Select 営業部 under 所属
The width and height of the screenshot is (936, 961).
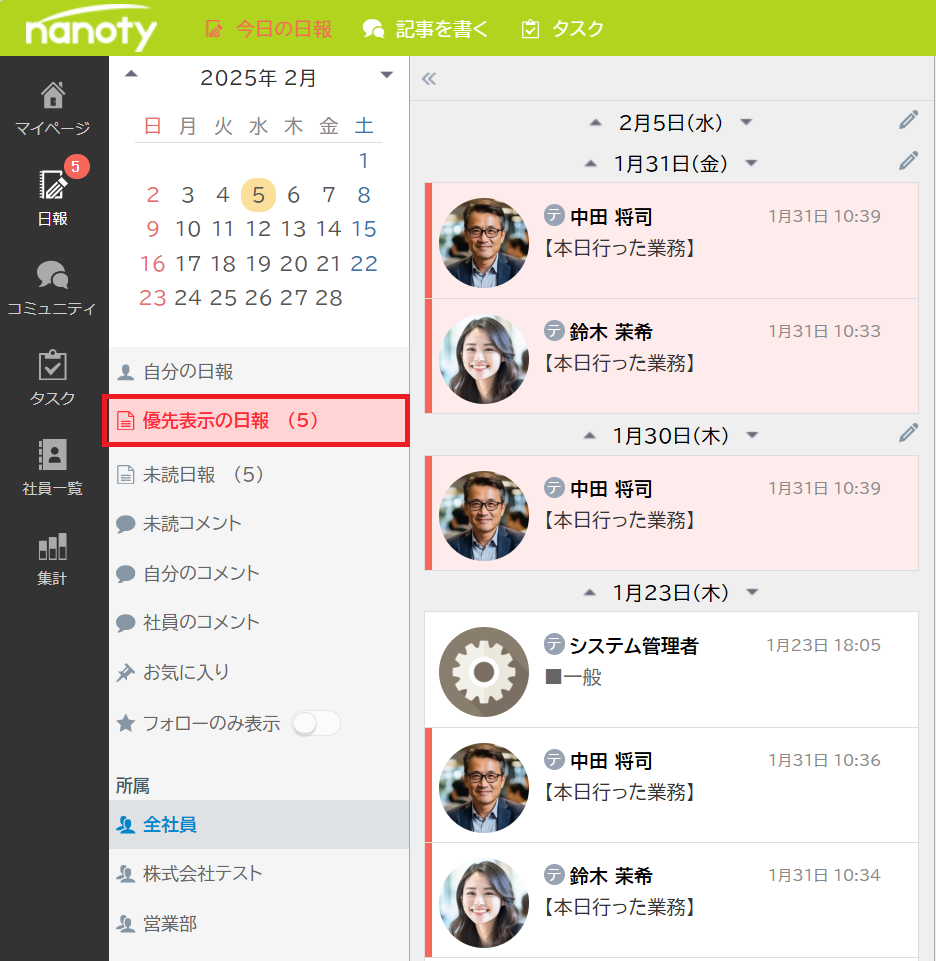(x=259, y=923)
